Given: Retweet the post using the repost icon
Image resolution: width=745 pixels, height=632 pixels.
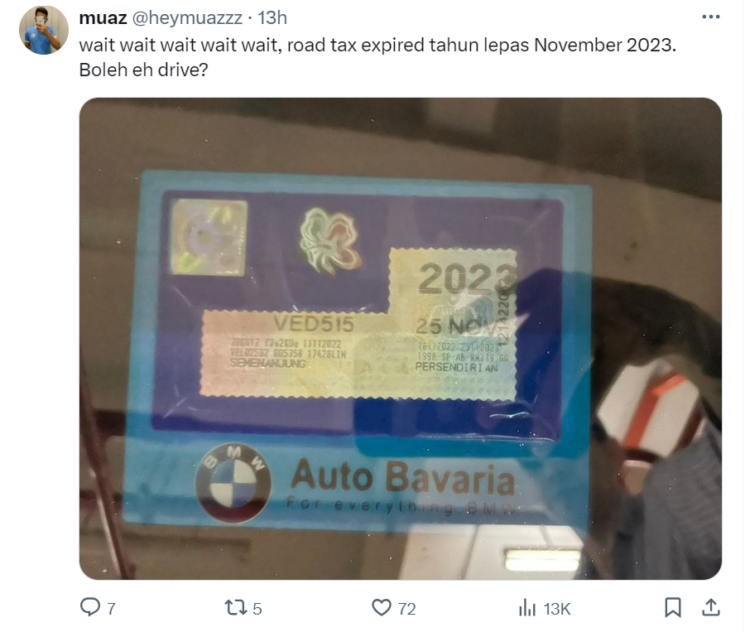Looking at the screenshot, I should click(x=235, y=608).
